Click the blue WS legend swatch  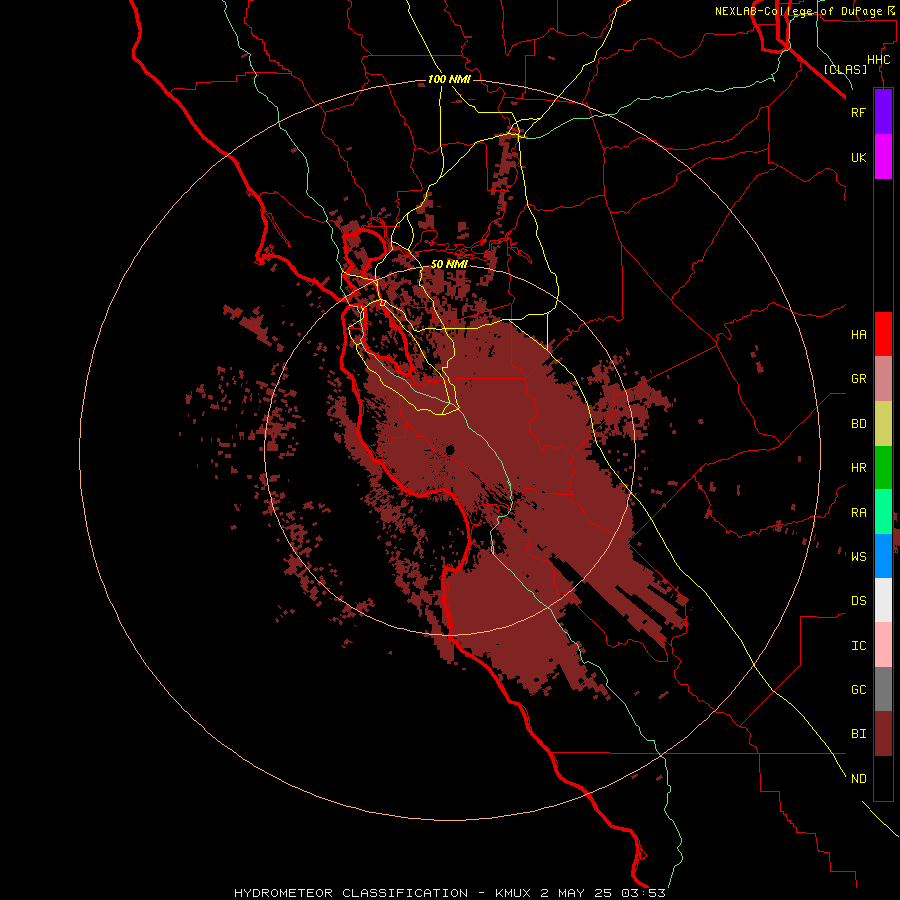coord(883,556)
